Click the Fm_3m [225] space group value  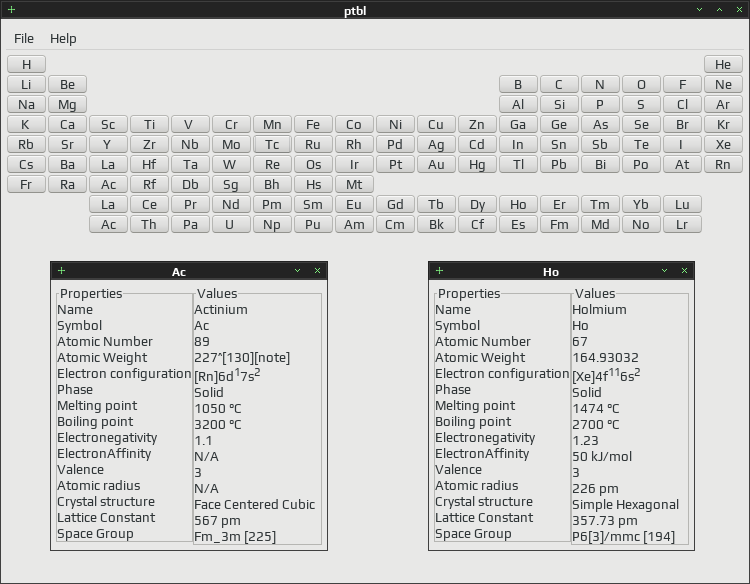coord(235,537)
